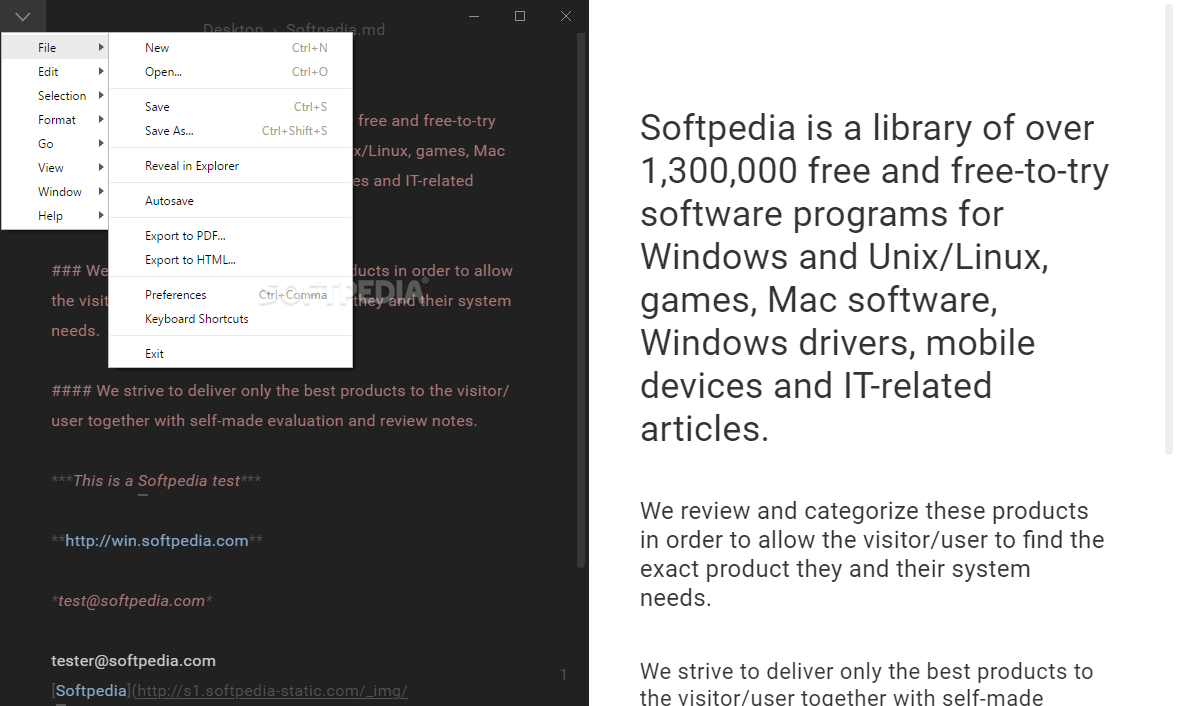
Task: Click Reveal in Explorer
Action: (x=230, y=166)
